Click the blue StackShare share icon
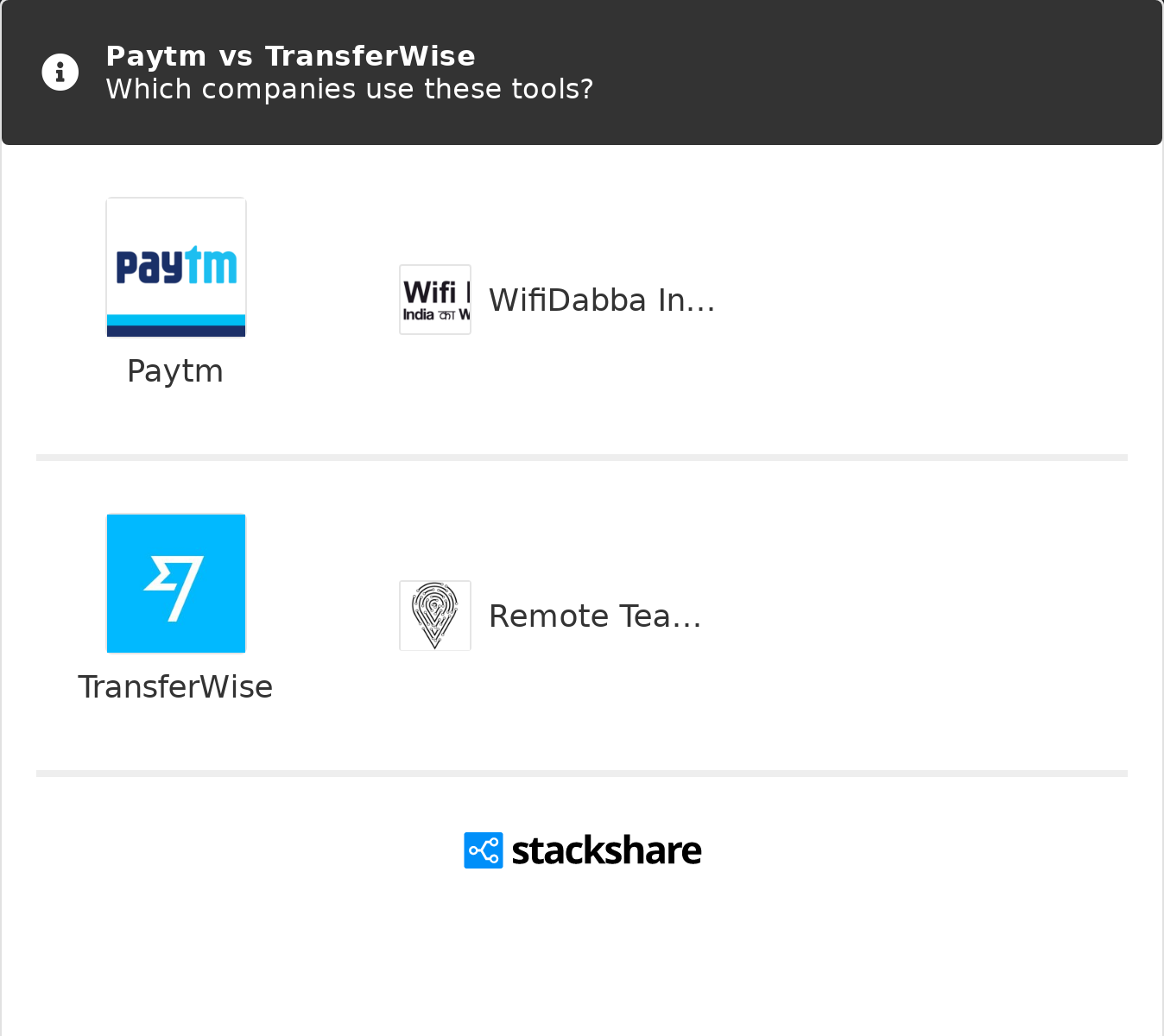 coord(484,850)
